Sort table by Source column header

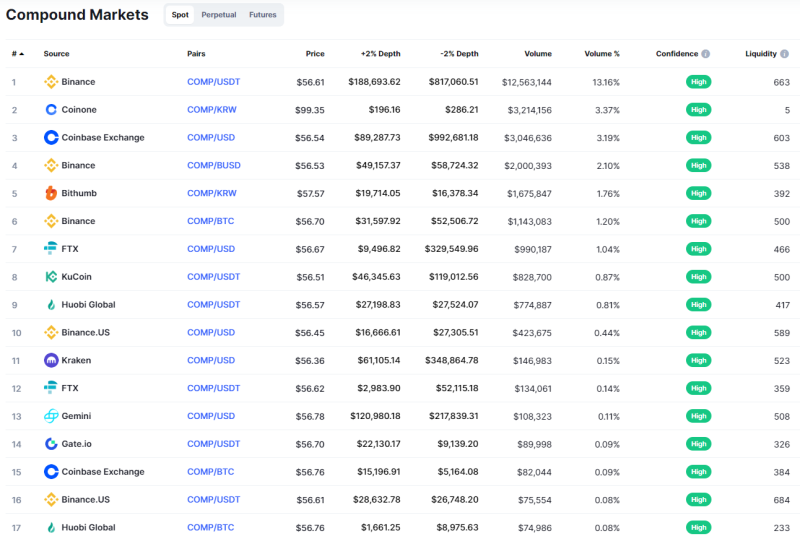(57, 54)
